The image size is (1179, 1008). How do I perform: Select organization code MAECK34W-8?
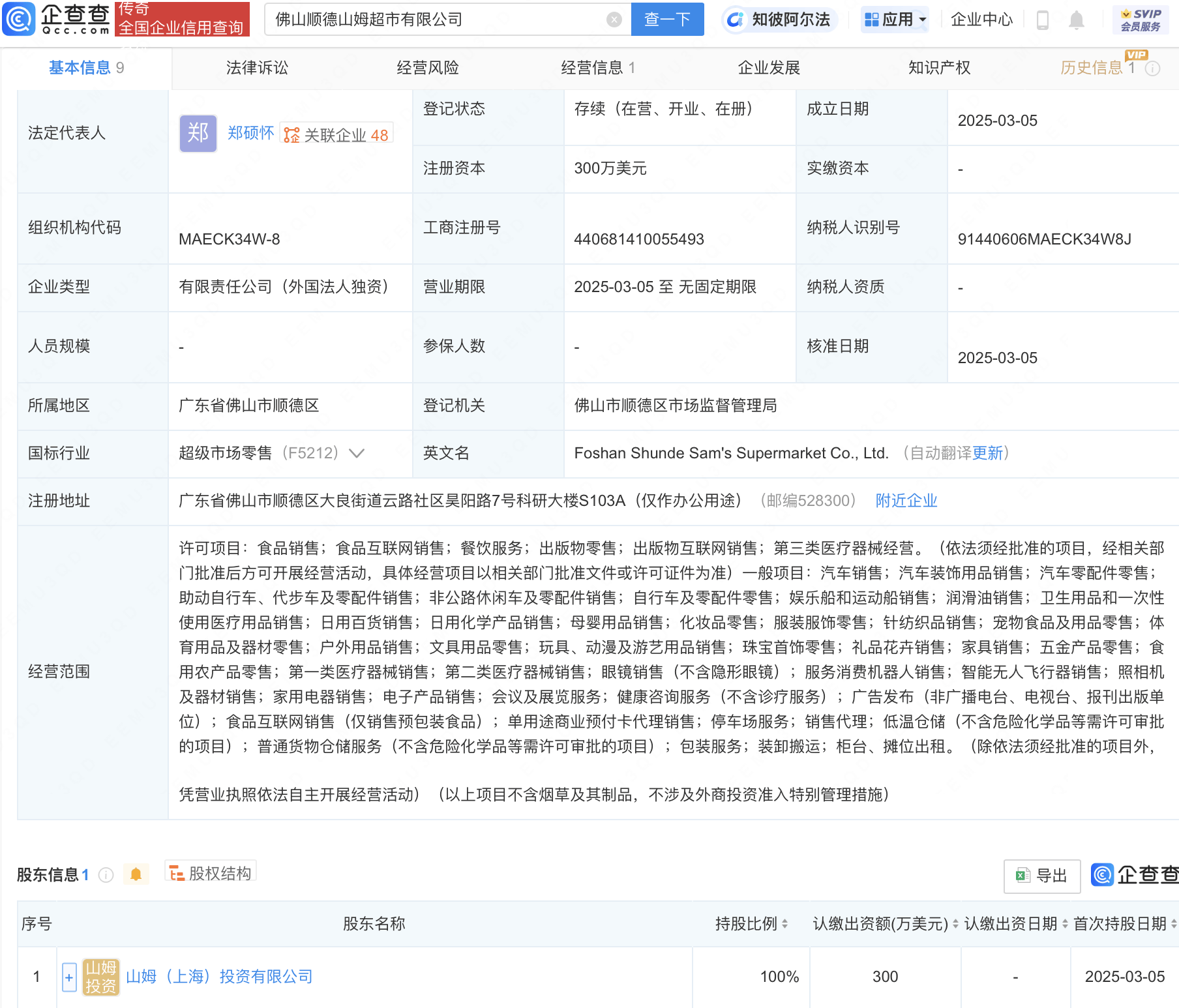[x=230, y=239]
